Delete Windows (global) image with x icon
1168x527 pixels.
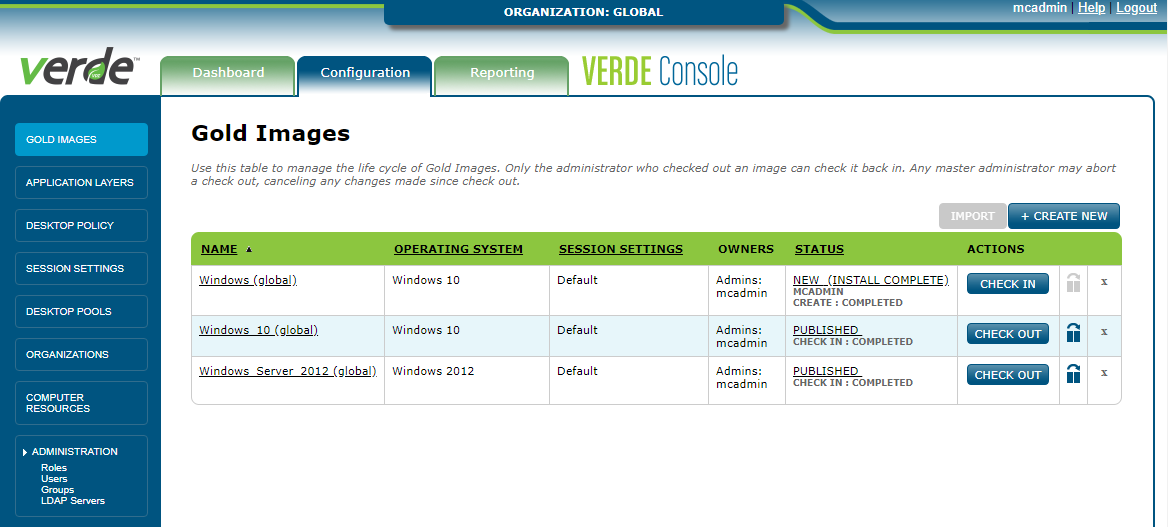click(1104, 282)
